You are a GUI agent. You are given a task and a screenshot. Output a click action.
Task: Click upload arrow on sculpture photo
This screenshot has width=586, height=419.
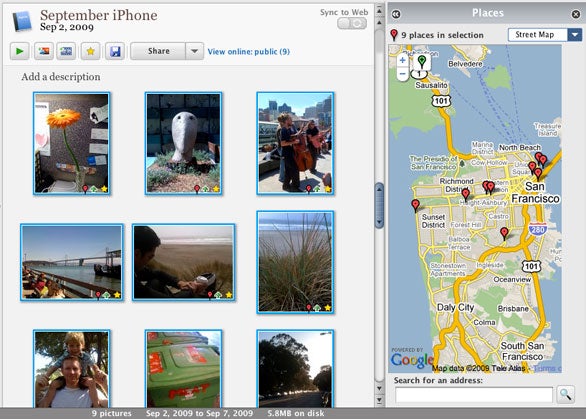click(x=206, y=190)
